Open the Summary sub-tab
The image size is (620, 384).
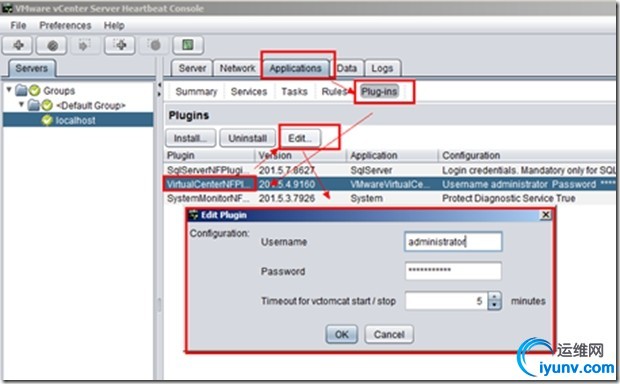(x=197, y=92)
